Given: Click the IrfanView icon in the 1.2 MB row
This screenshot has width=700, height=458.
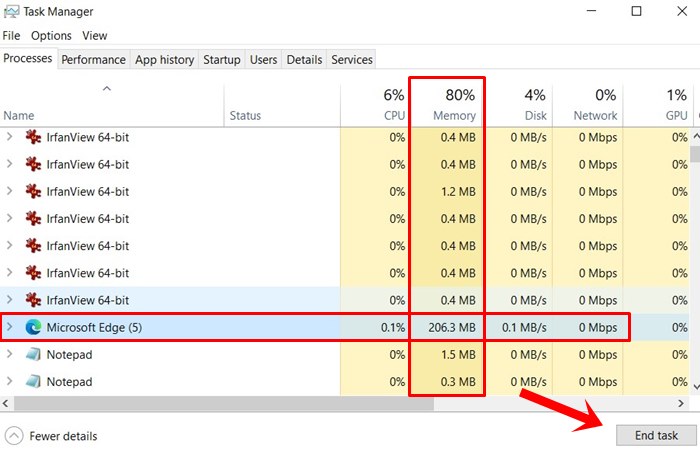Looking at the screenshot, I should [33, 192].
